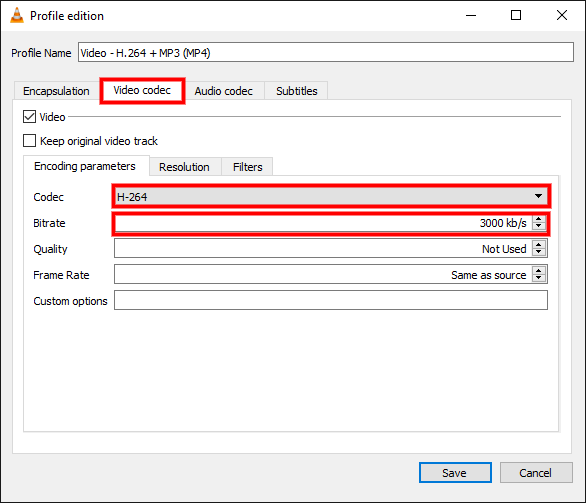Switch to the Encapsulation tab
This screenshot has width=586, height=503.
56,91
